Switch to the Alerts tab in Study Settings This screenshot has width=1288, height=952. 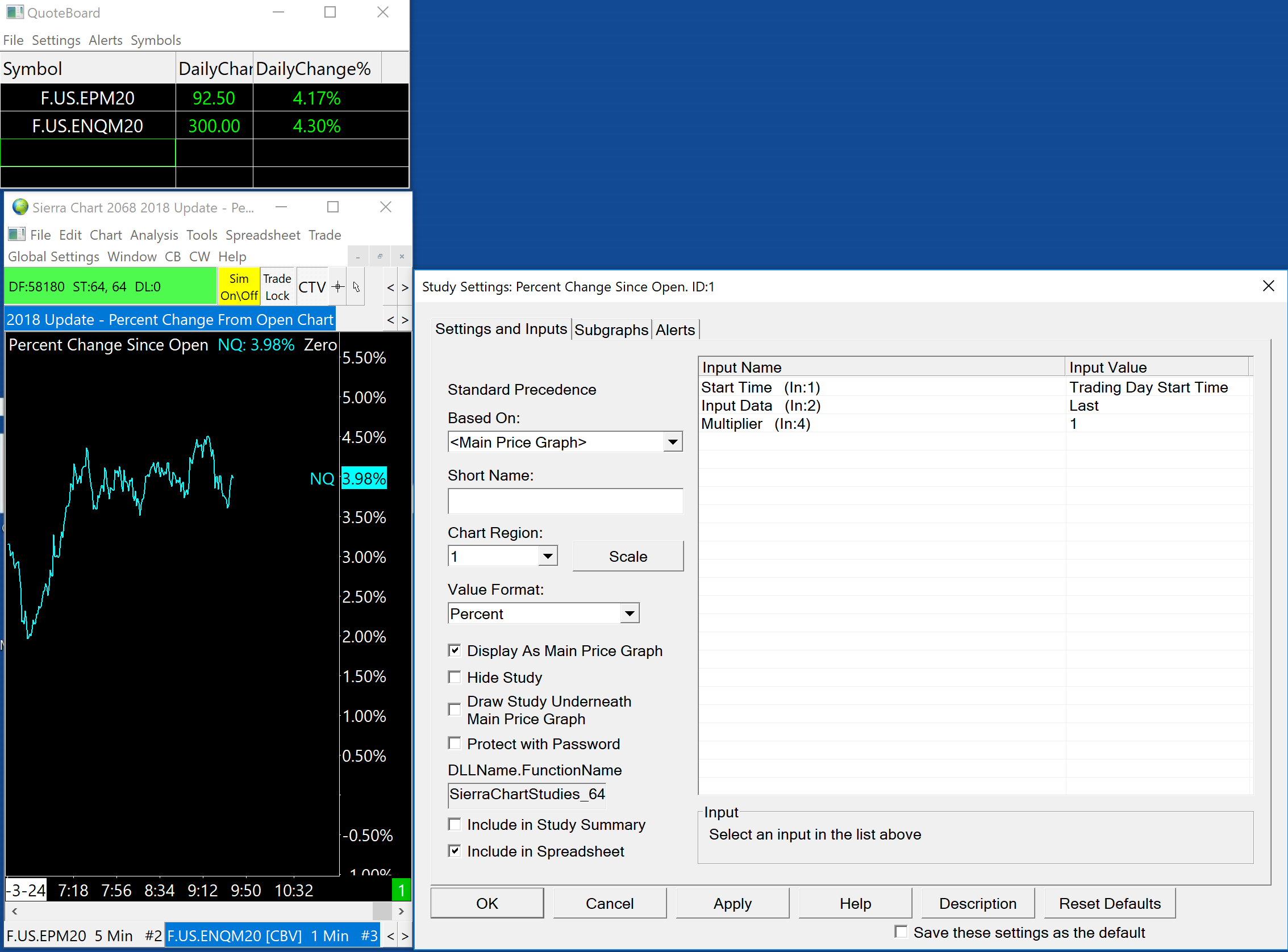675,329
